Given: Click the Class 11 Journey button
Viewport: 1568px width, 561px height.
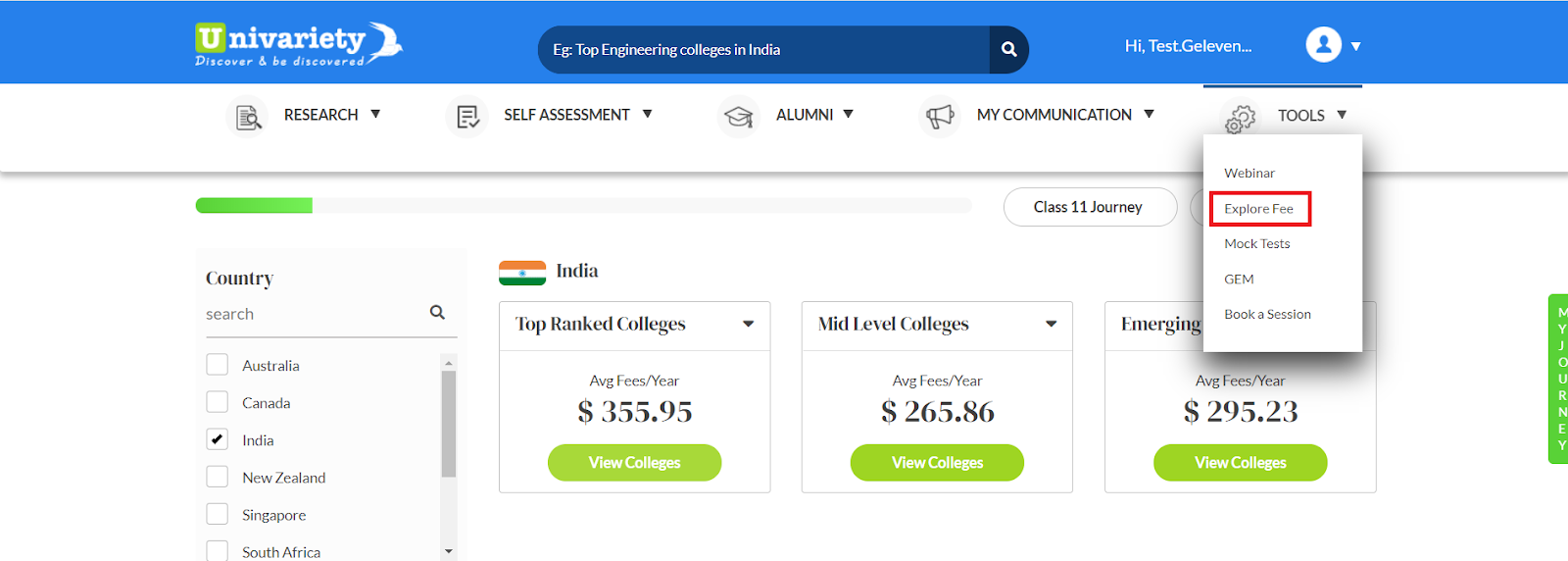Looking at the screenshot, I should click(x=1090, y=207).
